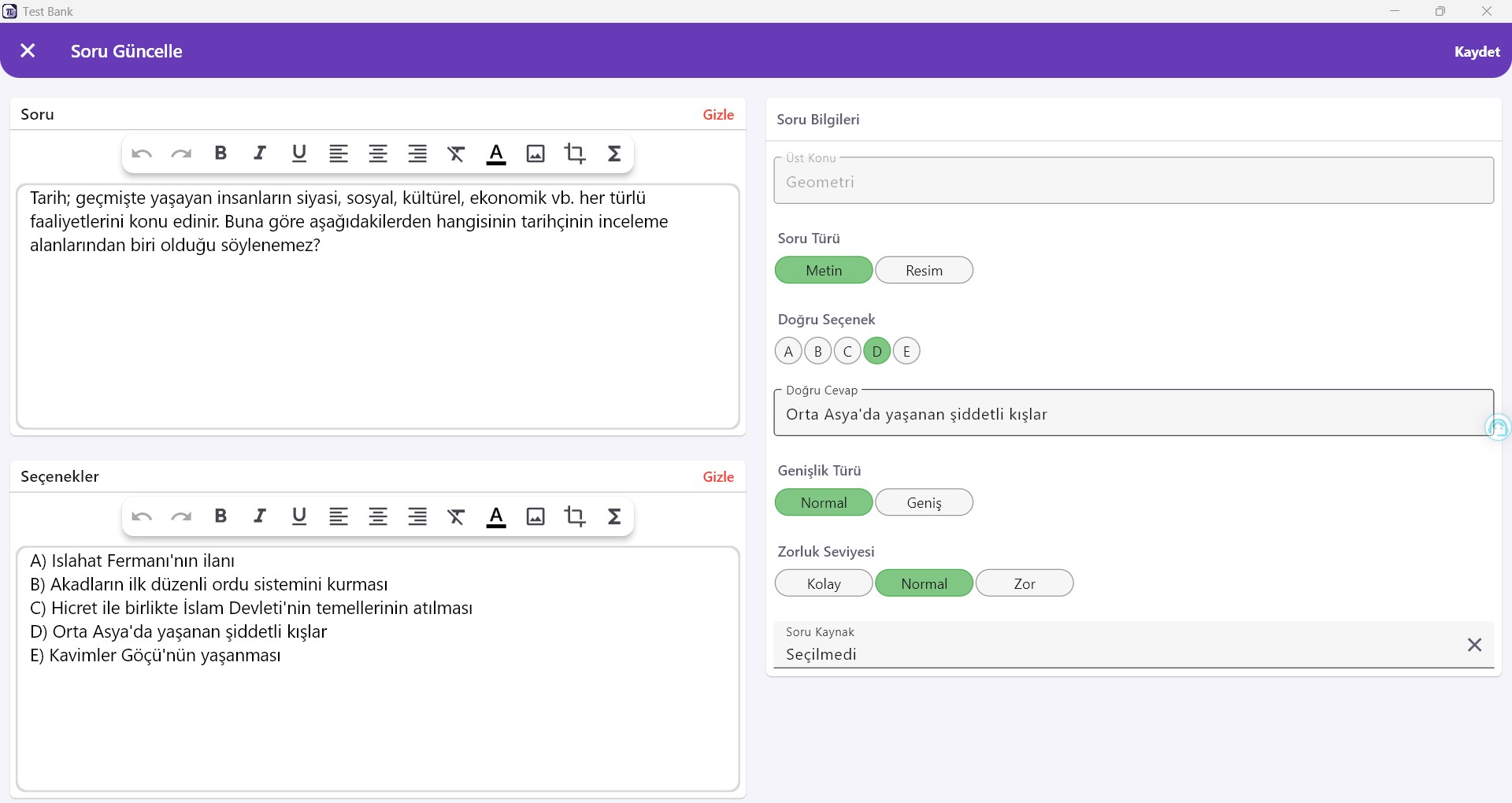Clear the Soru Kaynak selection

(x=1474, y=645)
